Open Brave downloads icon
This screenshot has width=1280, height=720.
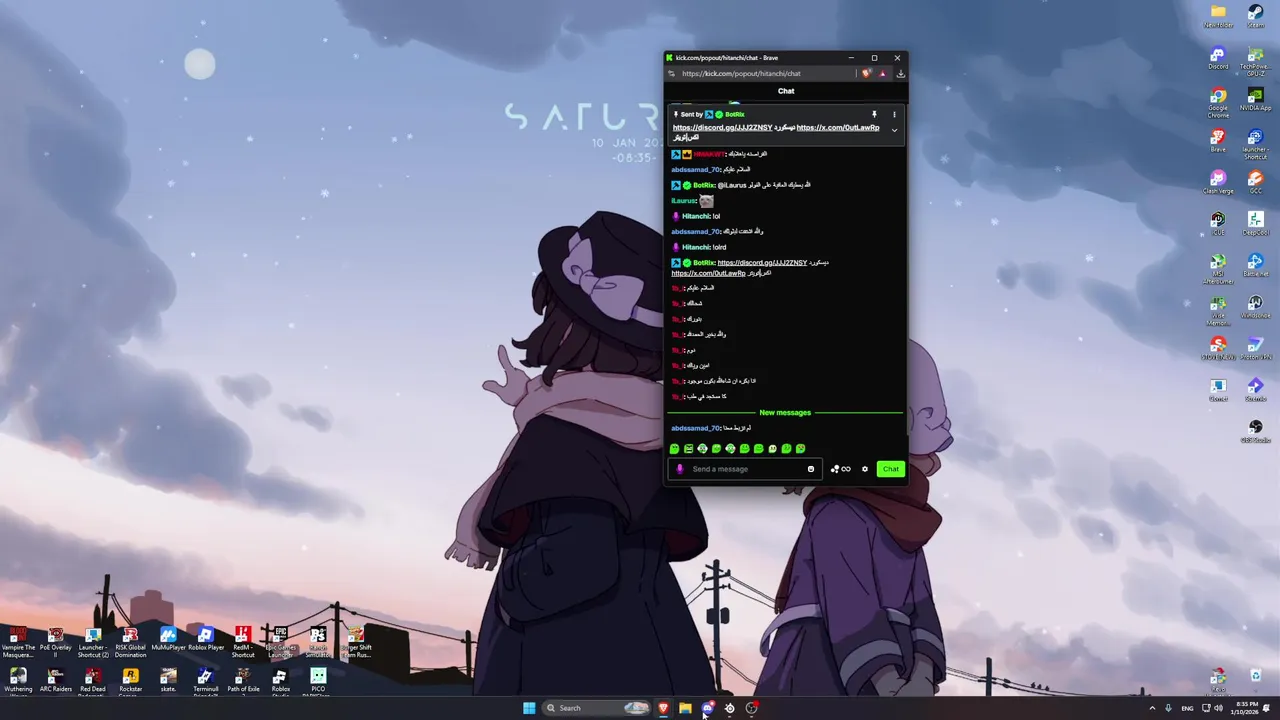click(900, 73)
